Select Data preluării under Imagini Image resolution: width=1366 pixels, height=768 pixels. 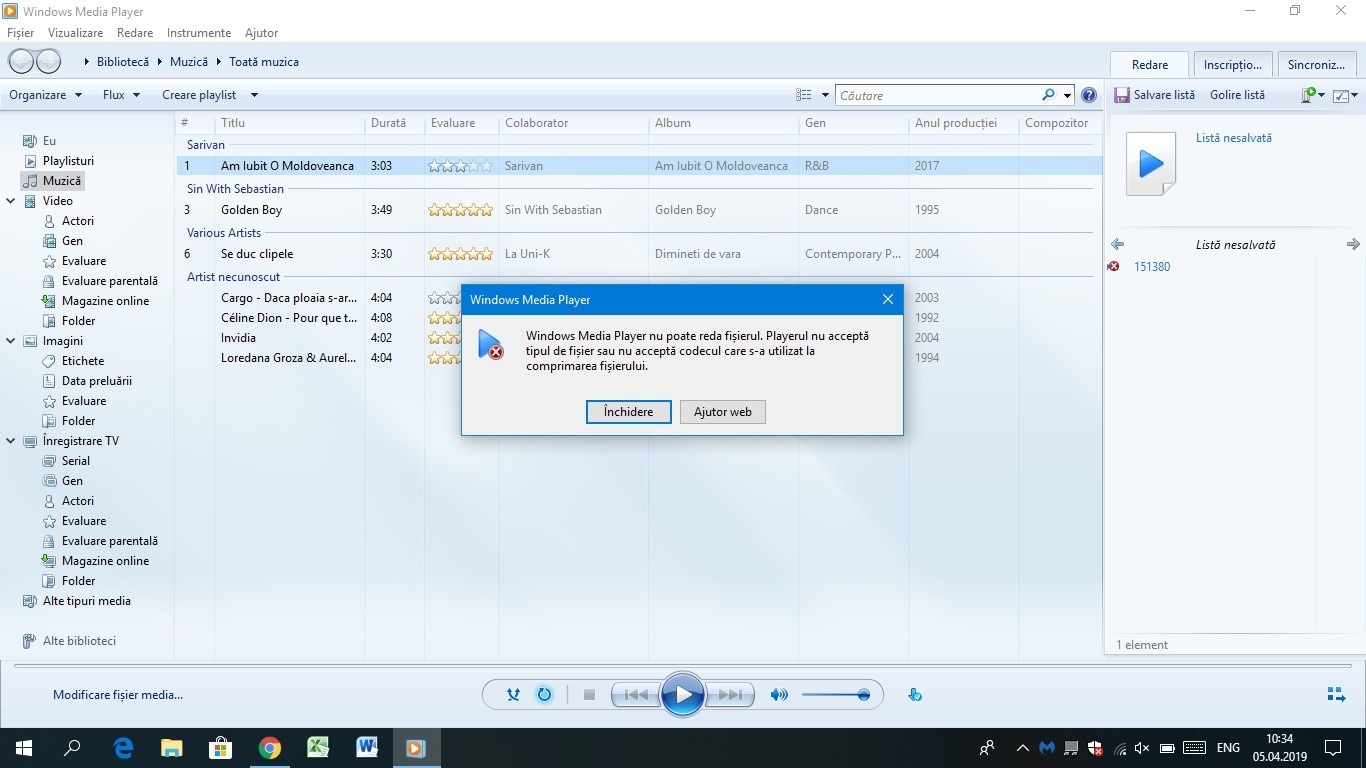coord(96,381)
